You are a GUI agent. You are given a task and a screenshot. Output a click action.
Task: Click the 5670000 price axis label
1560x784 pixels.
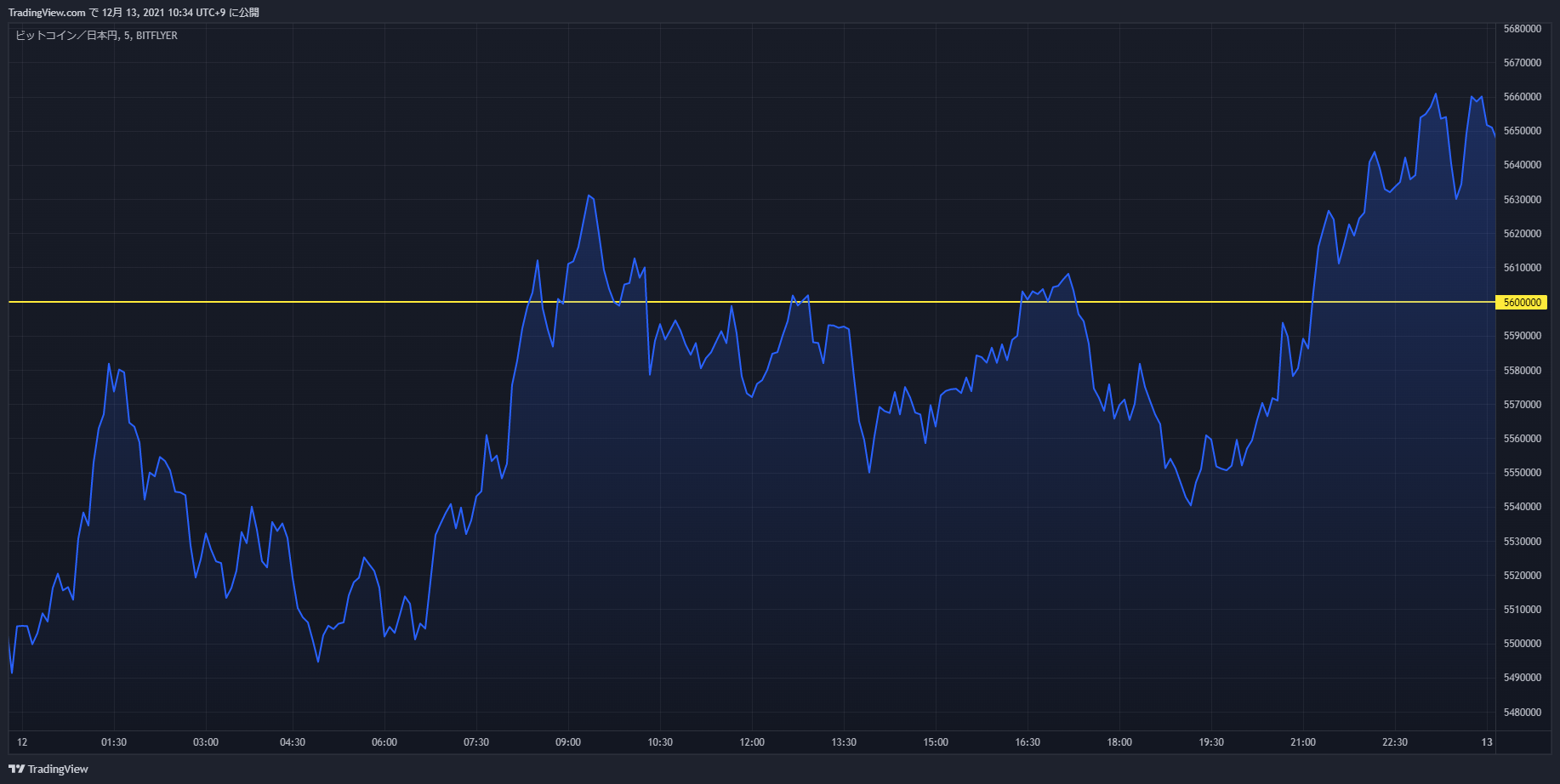[x=1522, y=63]
